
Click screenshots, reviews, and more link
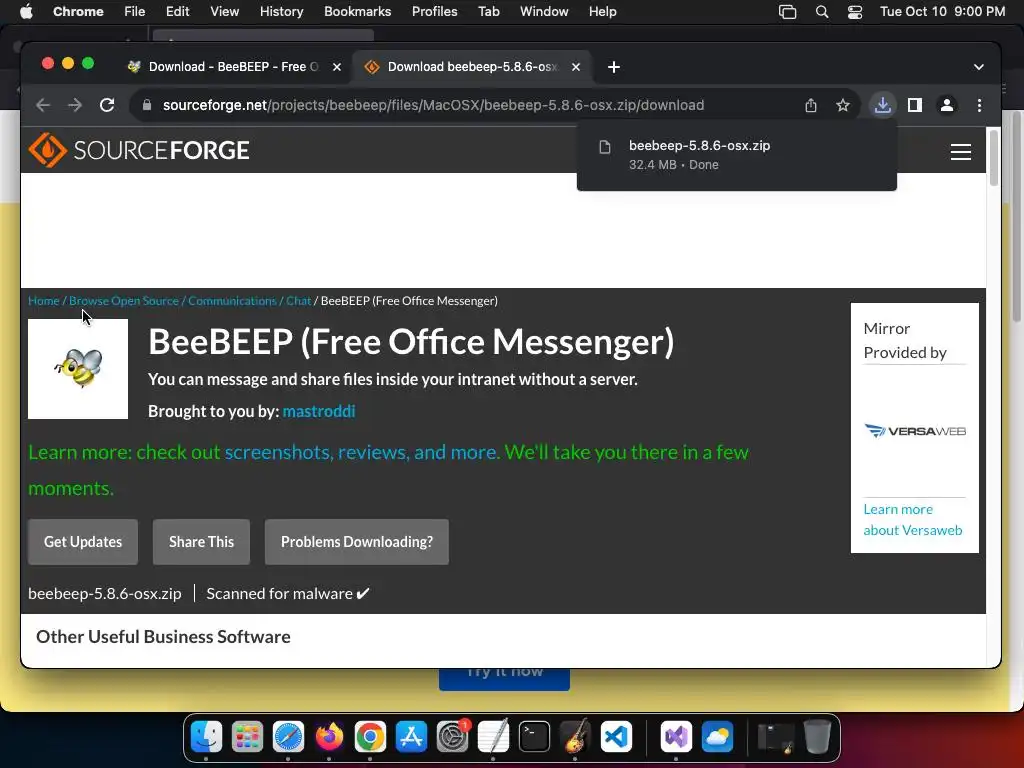point(362,452)
